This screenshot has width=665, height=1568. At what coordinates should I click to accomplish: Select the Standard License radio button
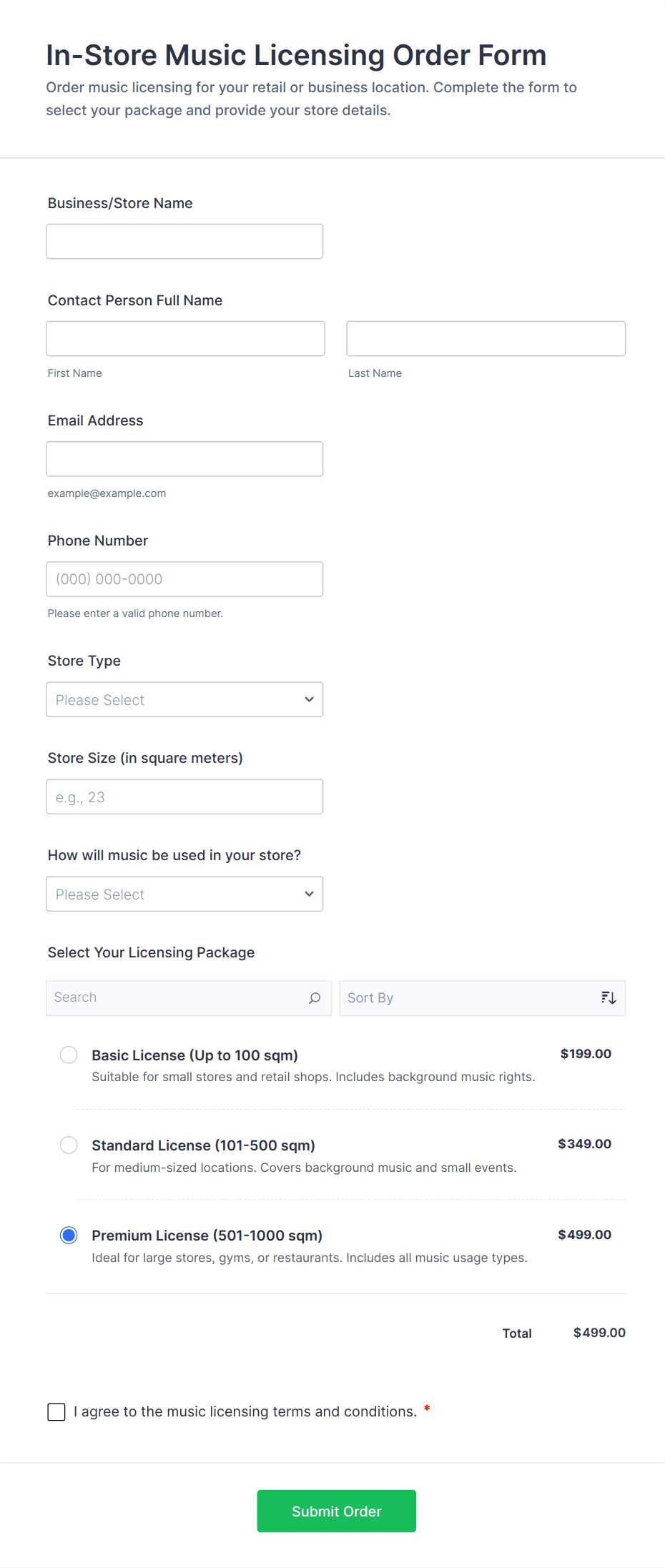tap(69, 1145)
